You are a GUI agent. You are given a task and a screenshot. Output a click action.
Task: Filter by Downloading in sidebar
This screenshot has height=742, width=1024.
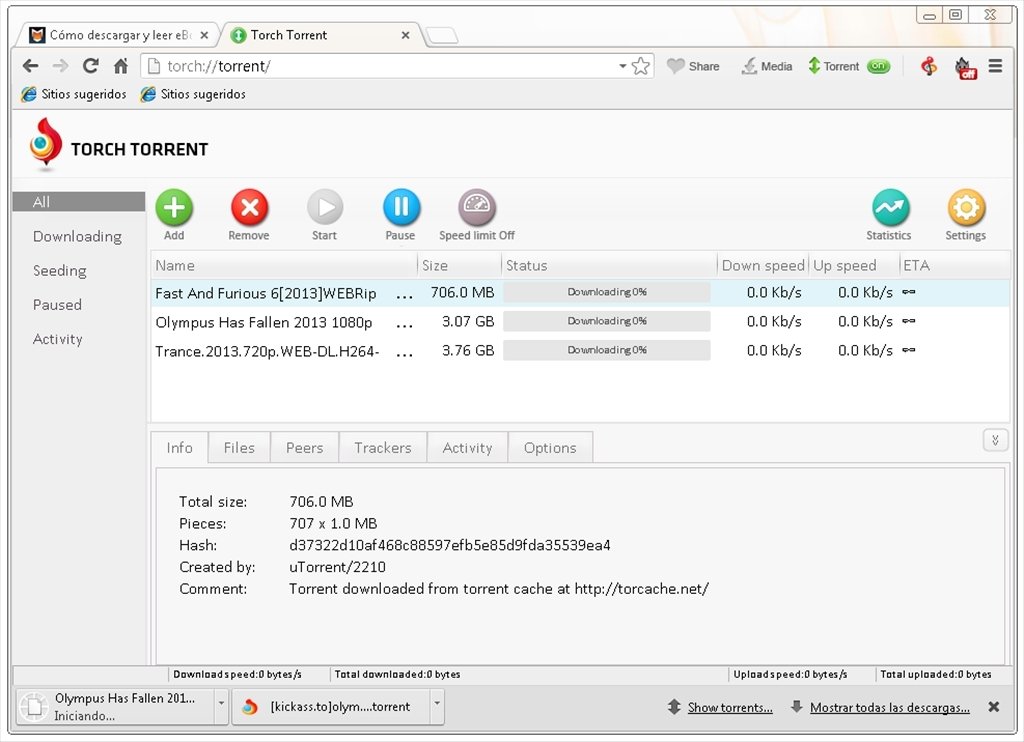point(77,236)
